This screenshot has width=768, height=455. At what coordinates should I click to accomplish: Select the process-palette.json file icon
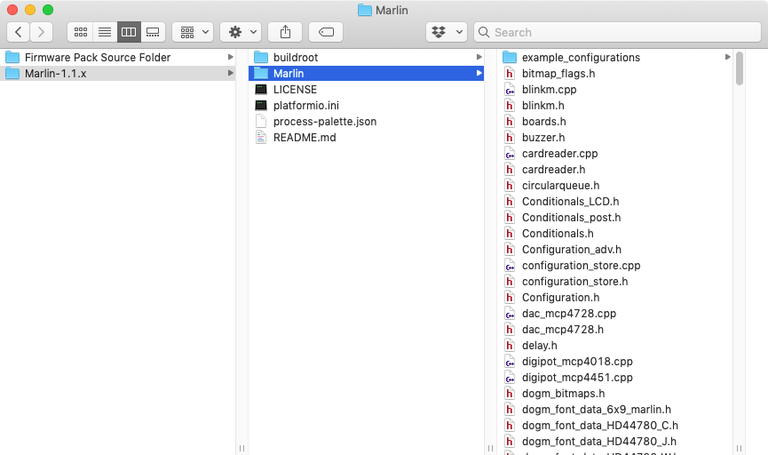pyautogui.click(x=261, y=121)
